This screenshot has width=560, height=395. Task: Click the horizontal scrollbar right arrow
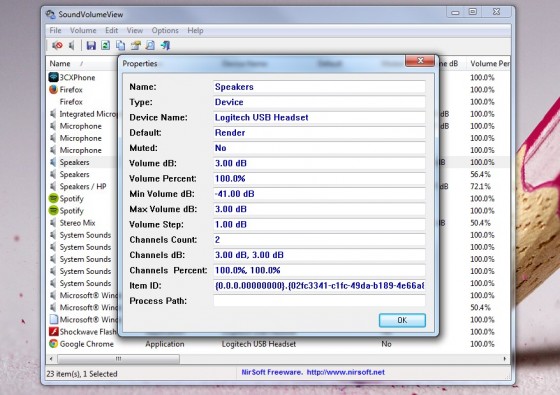[x=505, y=359]
